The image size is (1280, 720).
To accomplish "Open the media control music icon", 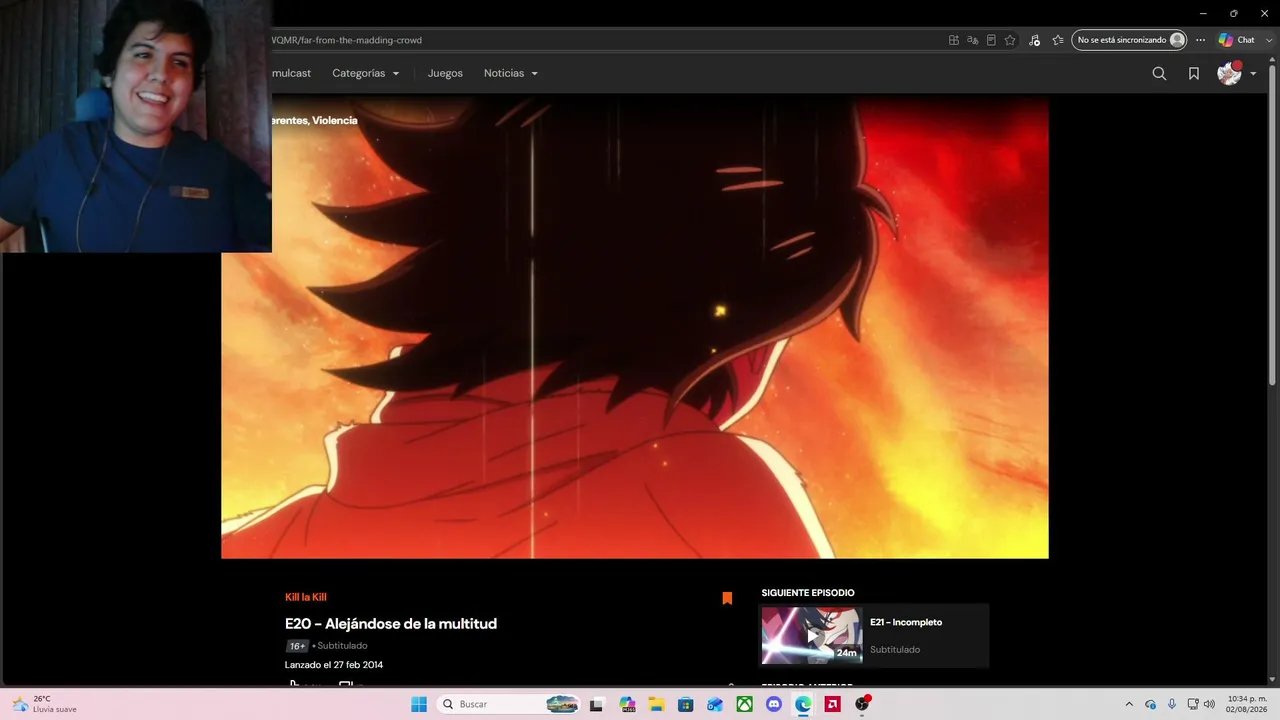I will pos(1034,40).
